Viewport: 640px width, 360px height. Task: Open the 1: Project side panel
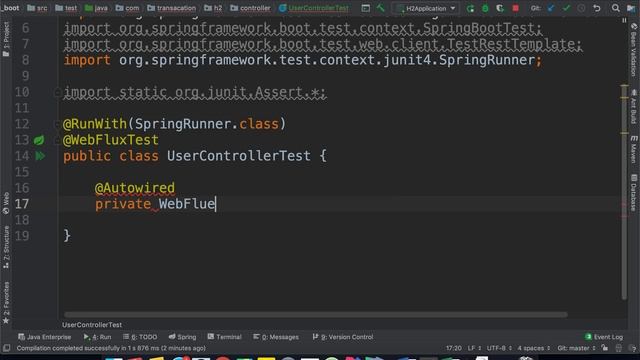pyautogui.click(x=6, y=39)
